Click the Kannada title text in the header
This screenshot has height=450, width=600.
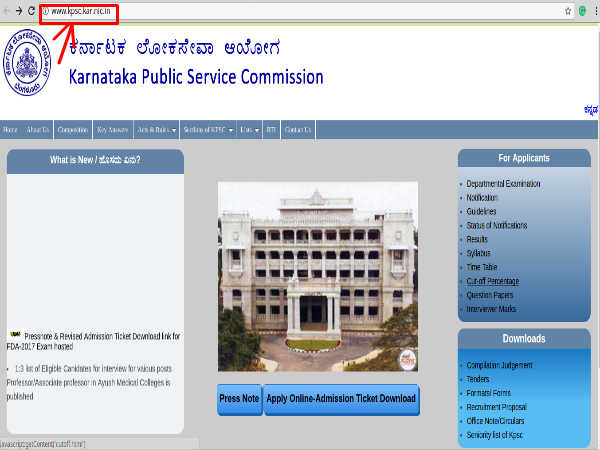[x=174, y=48]
